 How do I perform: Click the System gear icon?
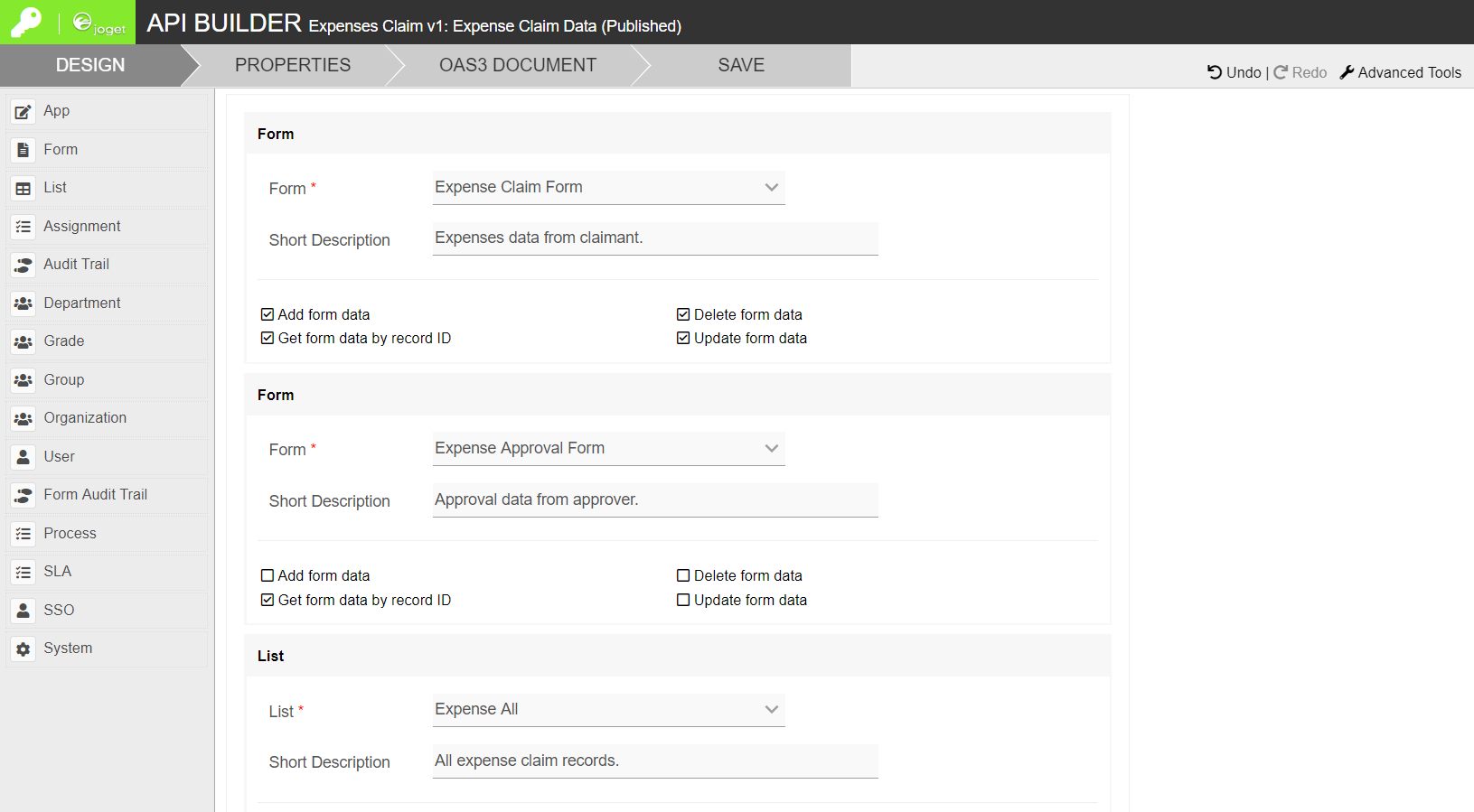pyautogui.click(x=23, y=649)
